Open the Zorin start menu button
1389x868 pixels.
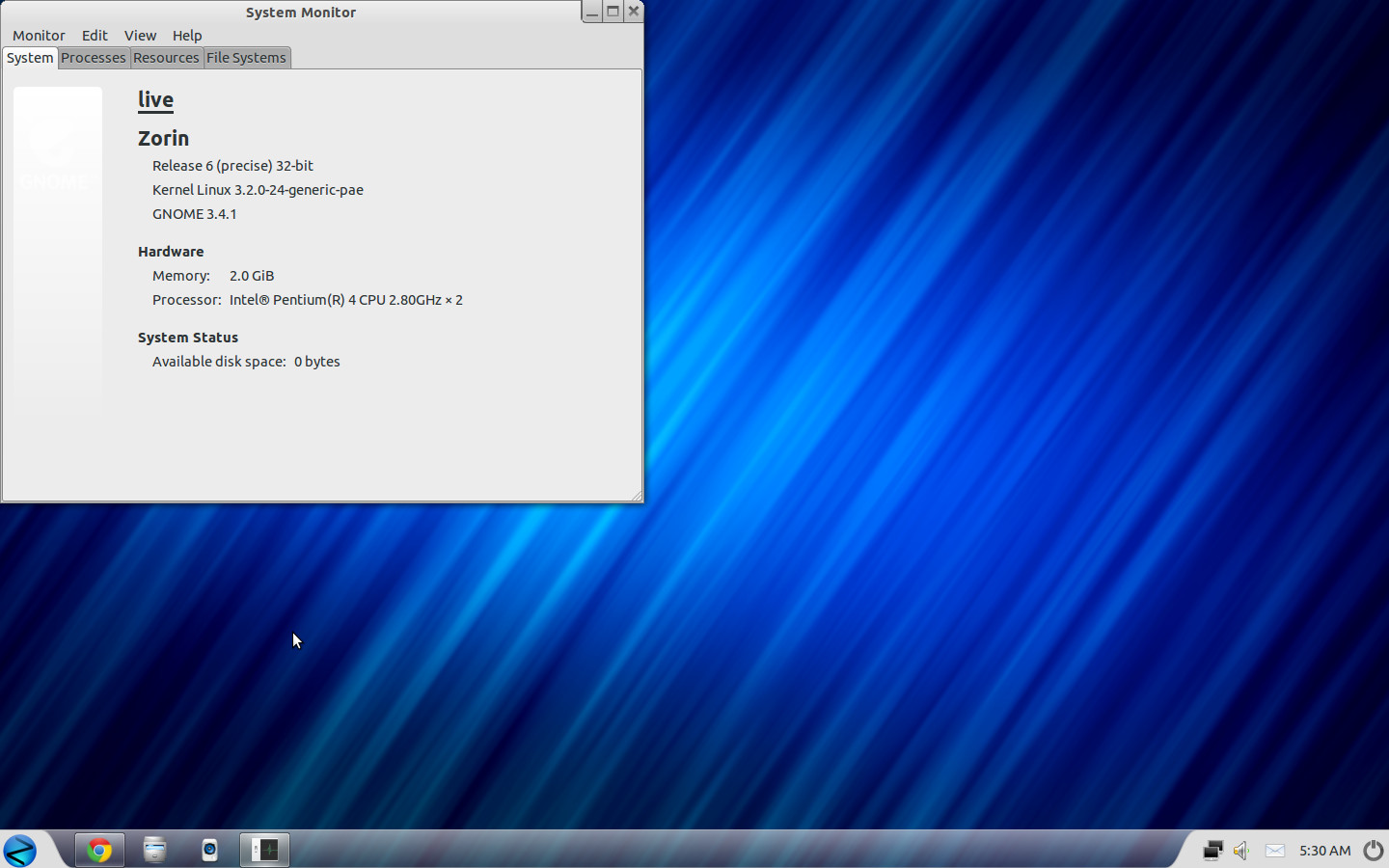point(20,851)
